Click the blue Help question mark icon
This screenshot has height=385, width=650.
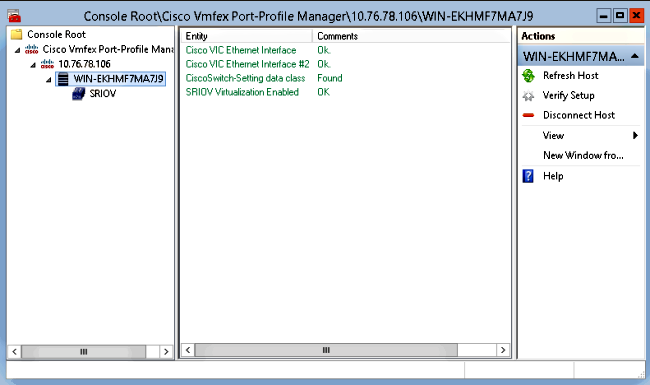(528, 176)
